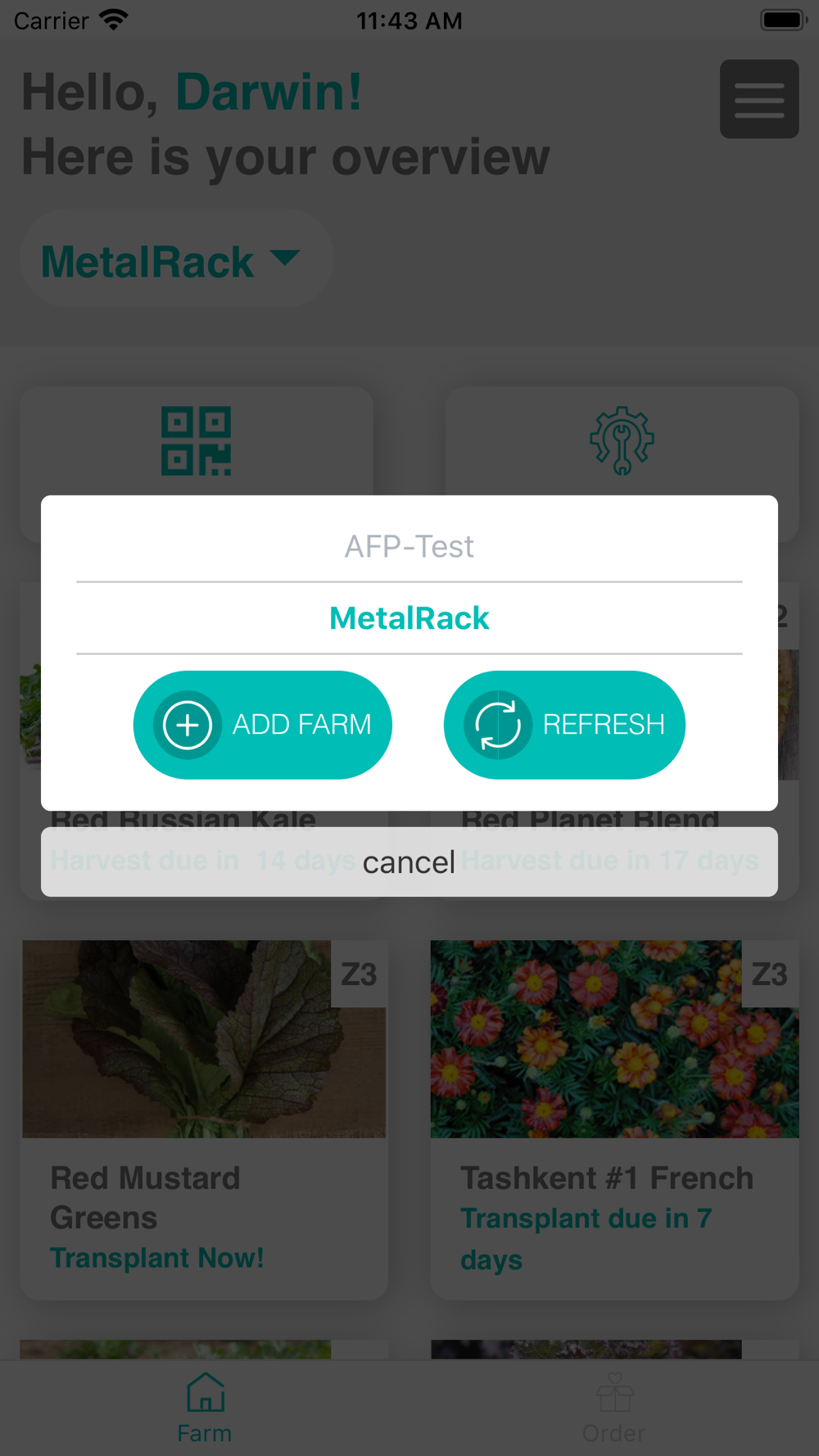This screenshot has height=1456, width=819.
Task: Tap the Order gift box icon
Action: [x=614, y=1392]
